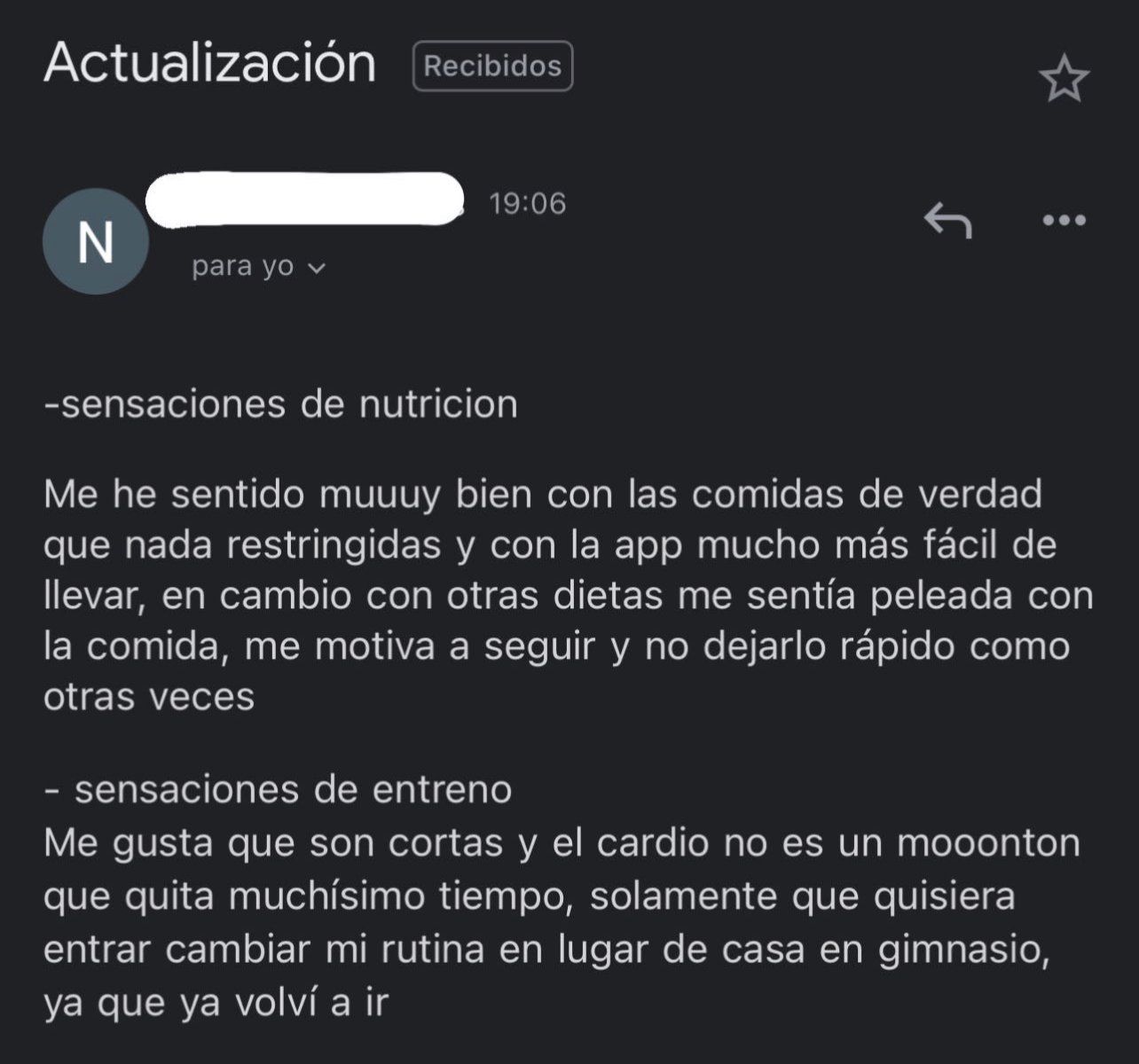Screen dimensions: 1139x1064
Task: Star the Actualización email
Action: [1064, 80]
